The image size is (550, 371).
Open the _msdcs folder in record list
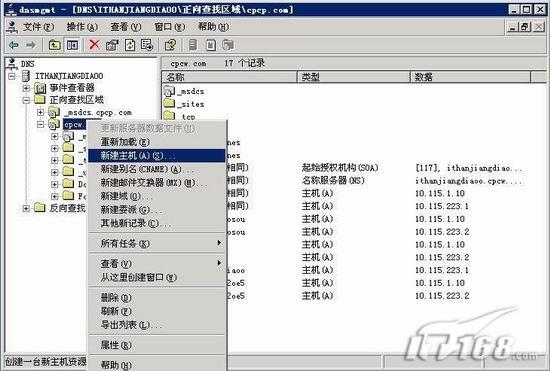point(169,91)
